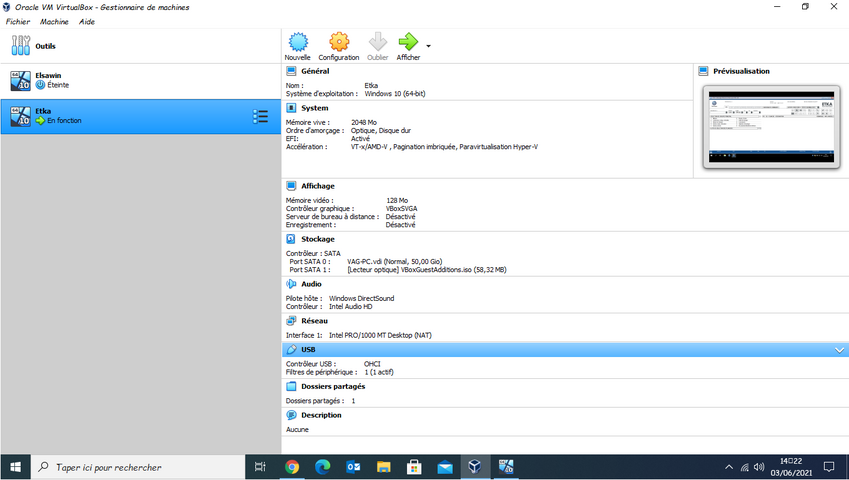Select the Etka virtual machine
The width and height of the screenshot is (849, 480).
pos(141,116)
